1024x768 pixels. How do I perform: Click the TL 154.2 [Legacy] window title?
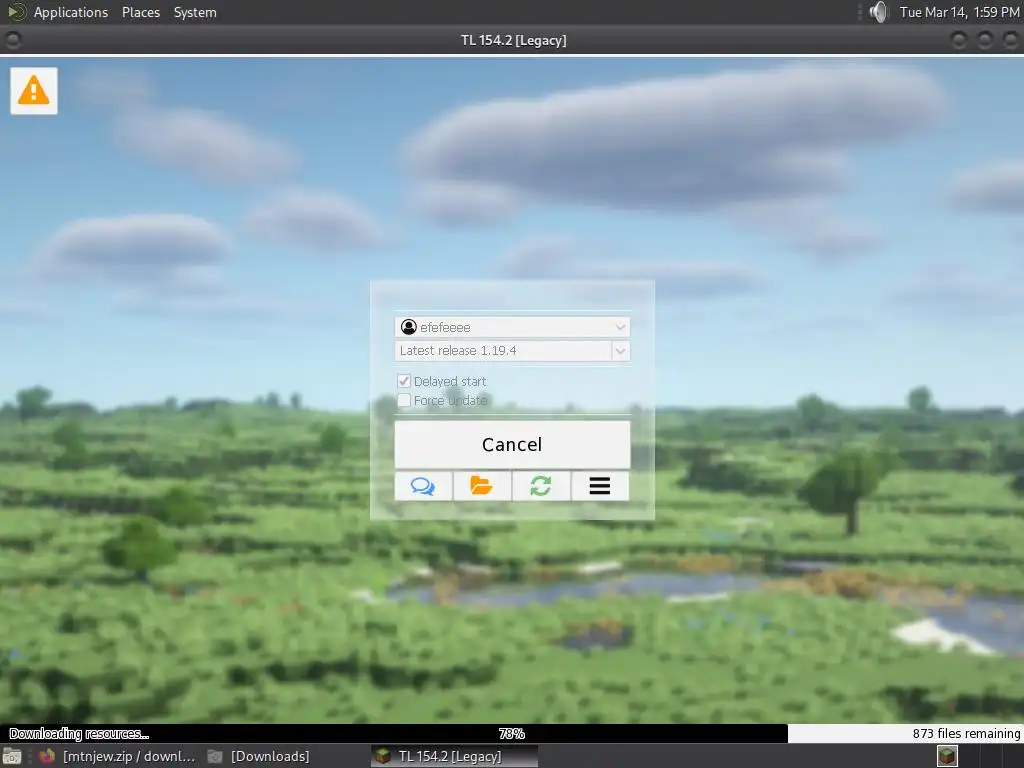click(513, 40)
